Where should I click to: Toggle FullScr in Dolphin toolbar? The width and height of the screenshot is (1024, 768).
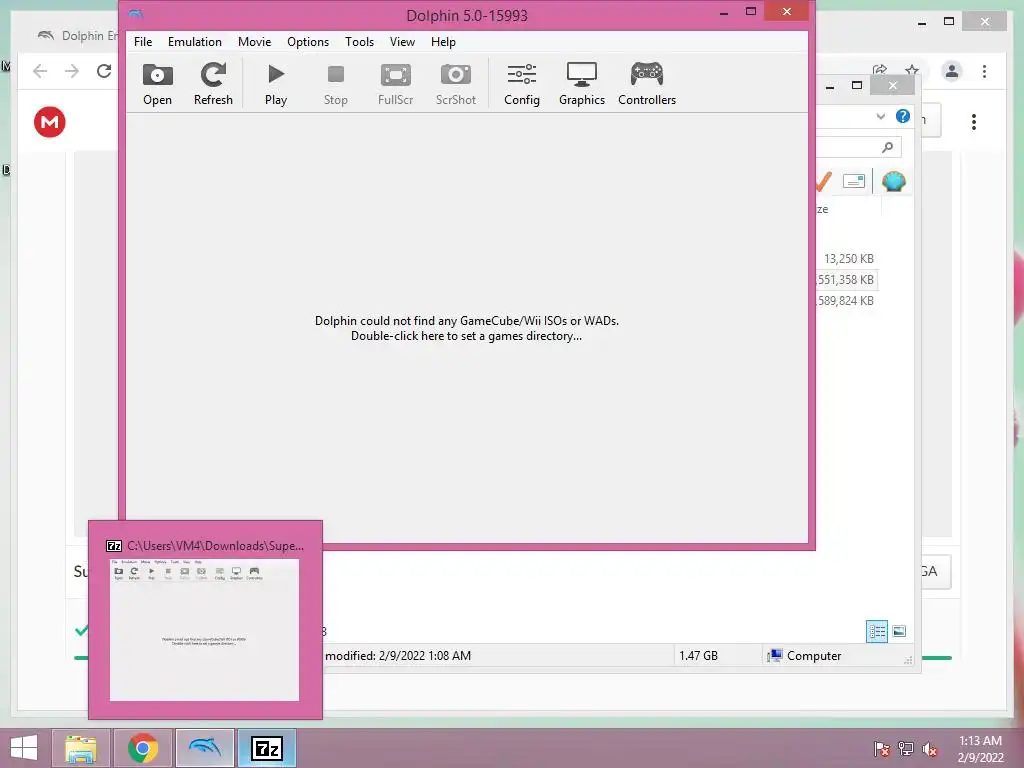coord(395,84)
